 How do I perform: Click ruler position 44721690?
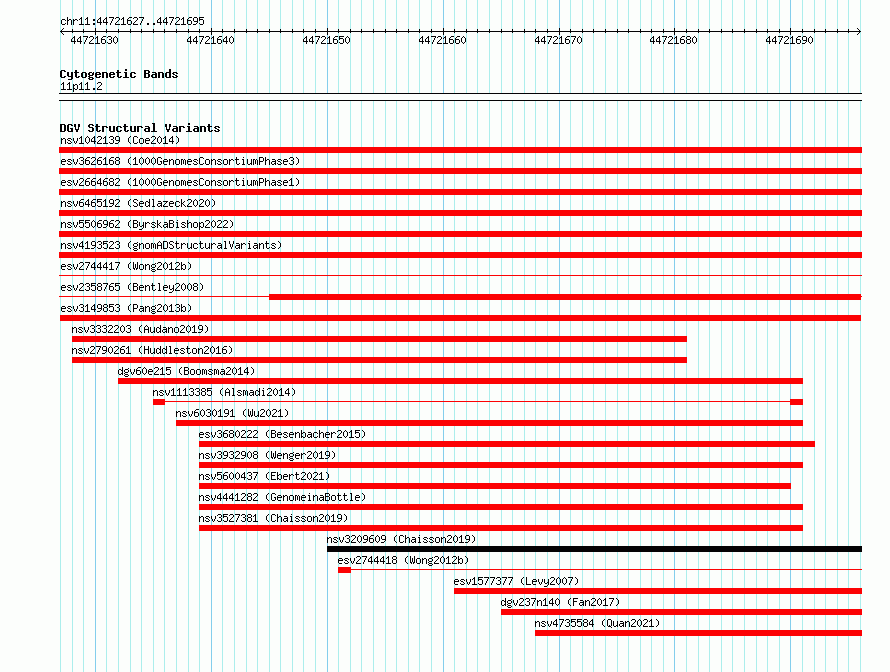coord(789,40)
